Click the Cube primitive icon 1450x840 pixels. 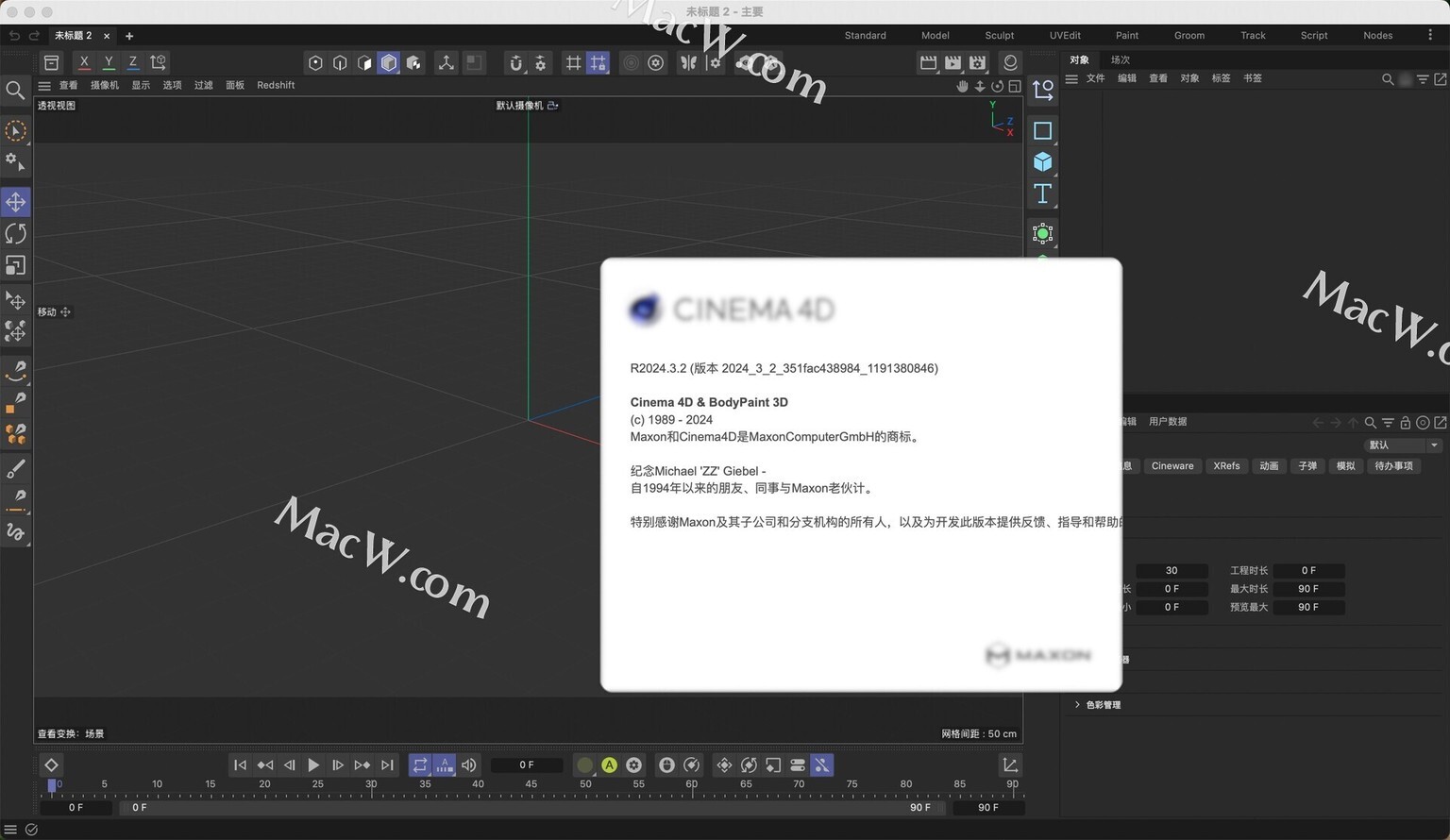pyautogui.click(x=1042, y=161)
